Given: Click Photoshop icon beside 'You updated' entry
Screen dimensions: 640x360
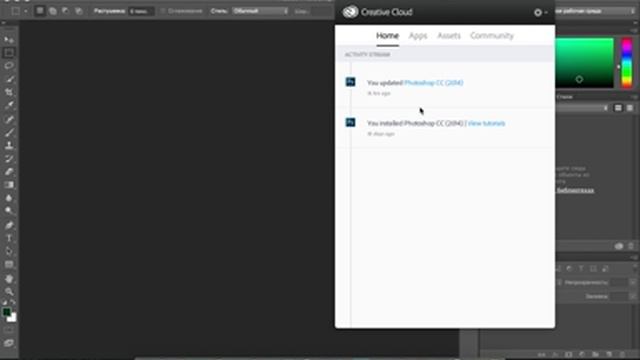Looking at the screenshot, I should (350, 82).
